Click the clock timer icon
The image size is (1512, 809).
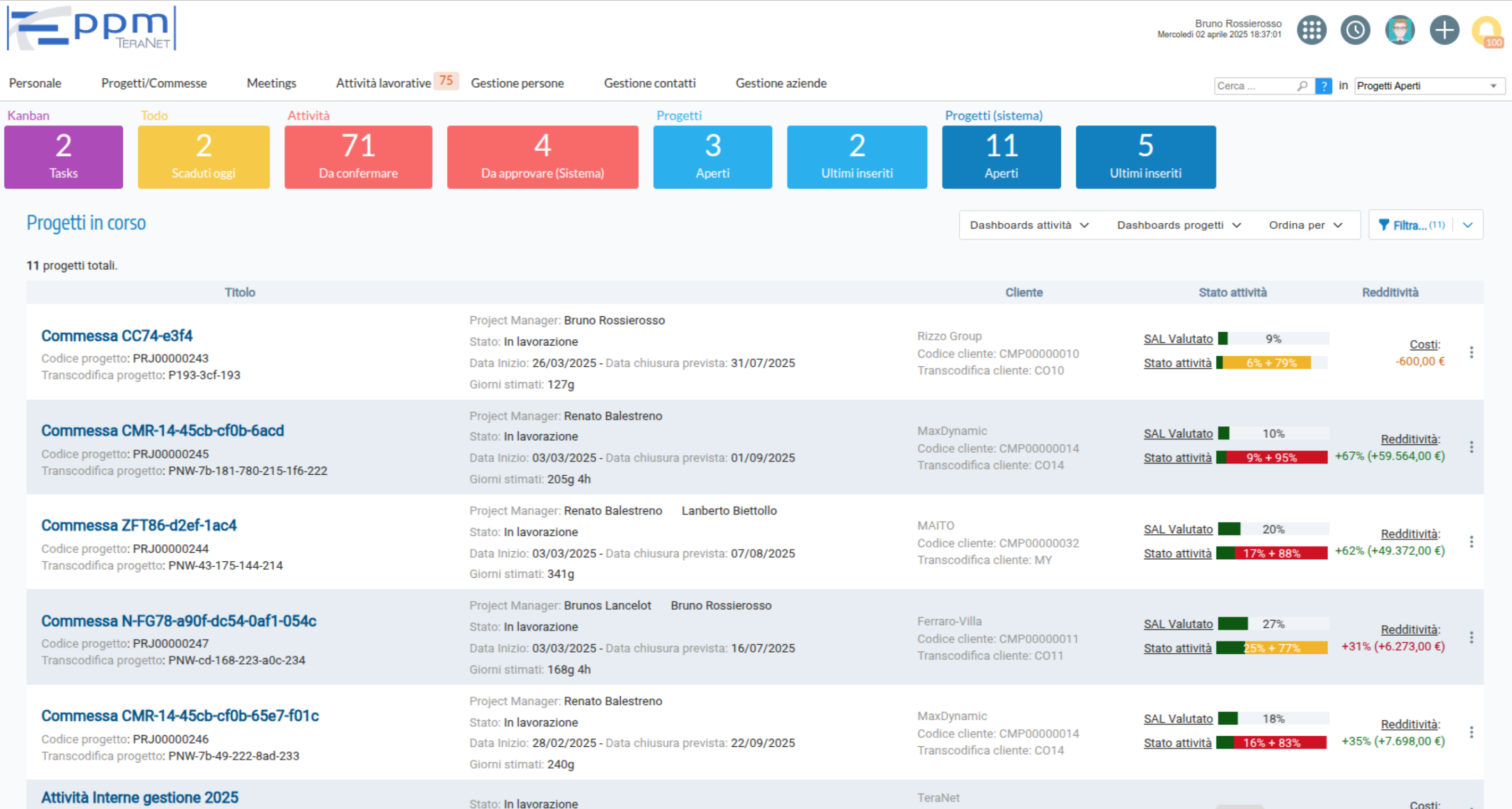click(1355, 30)
